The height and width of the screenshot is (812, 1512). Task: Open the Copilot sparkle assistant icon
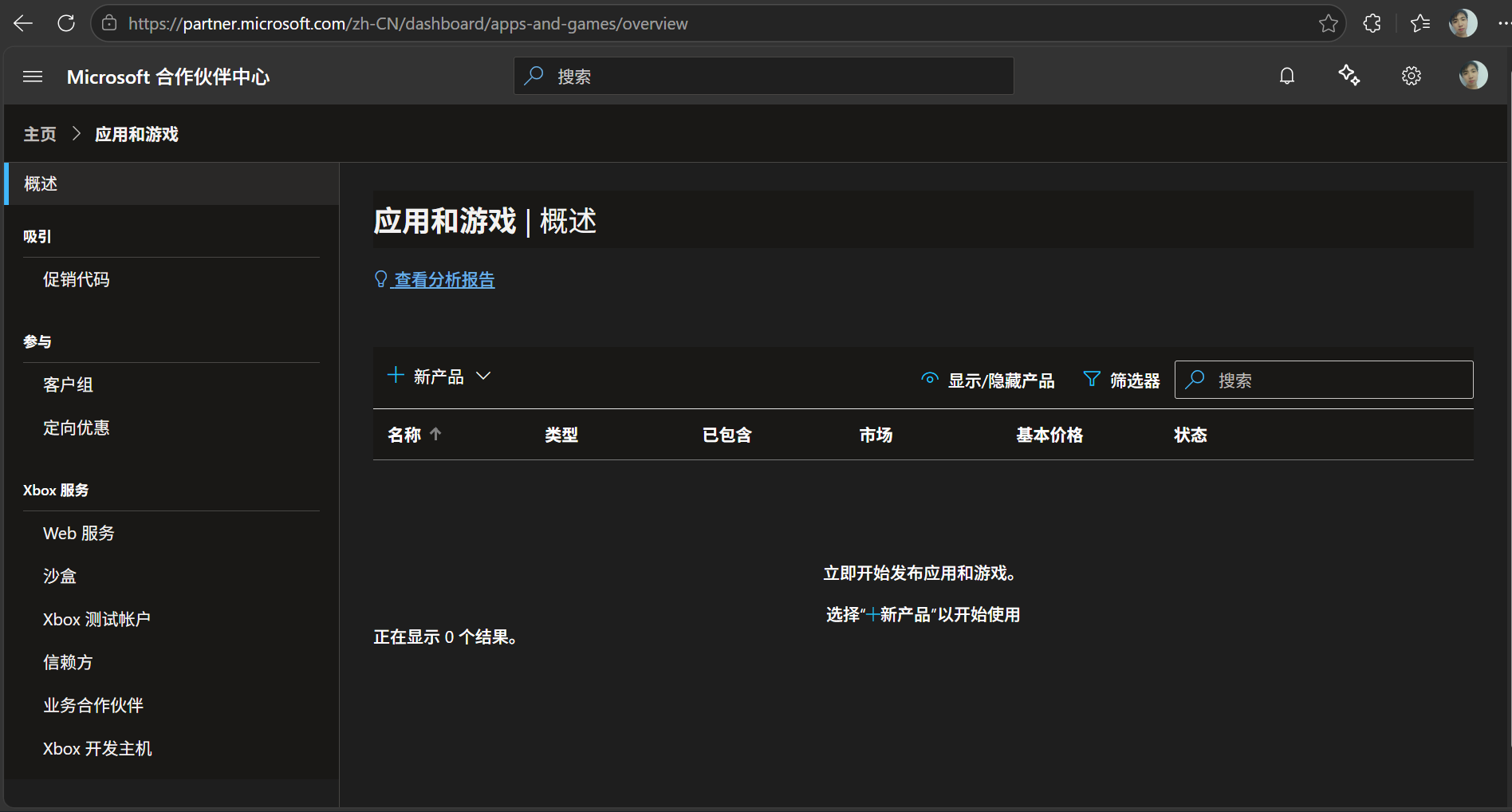click(x=1349, y=76)
